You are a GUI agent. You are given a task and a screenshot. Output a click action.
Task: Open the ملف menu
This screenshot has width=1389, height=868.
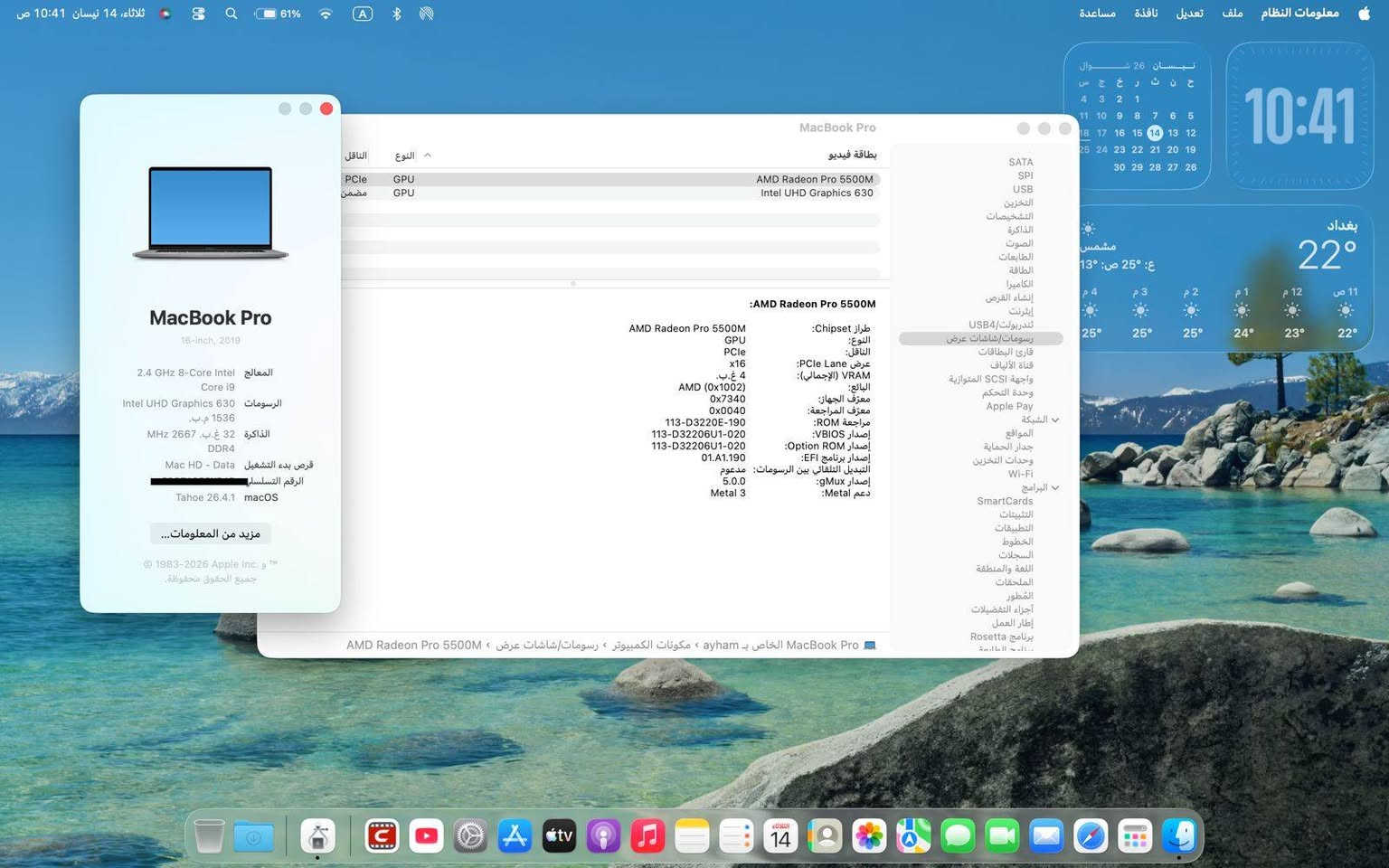click(1233, 13)
